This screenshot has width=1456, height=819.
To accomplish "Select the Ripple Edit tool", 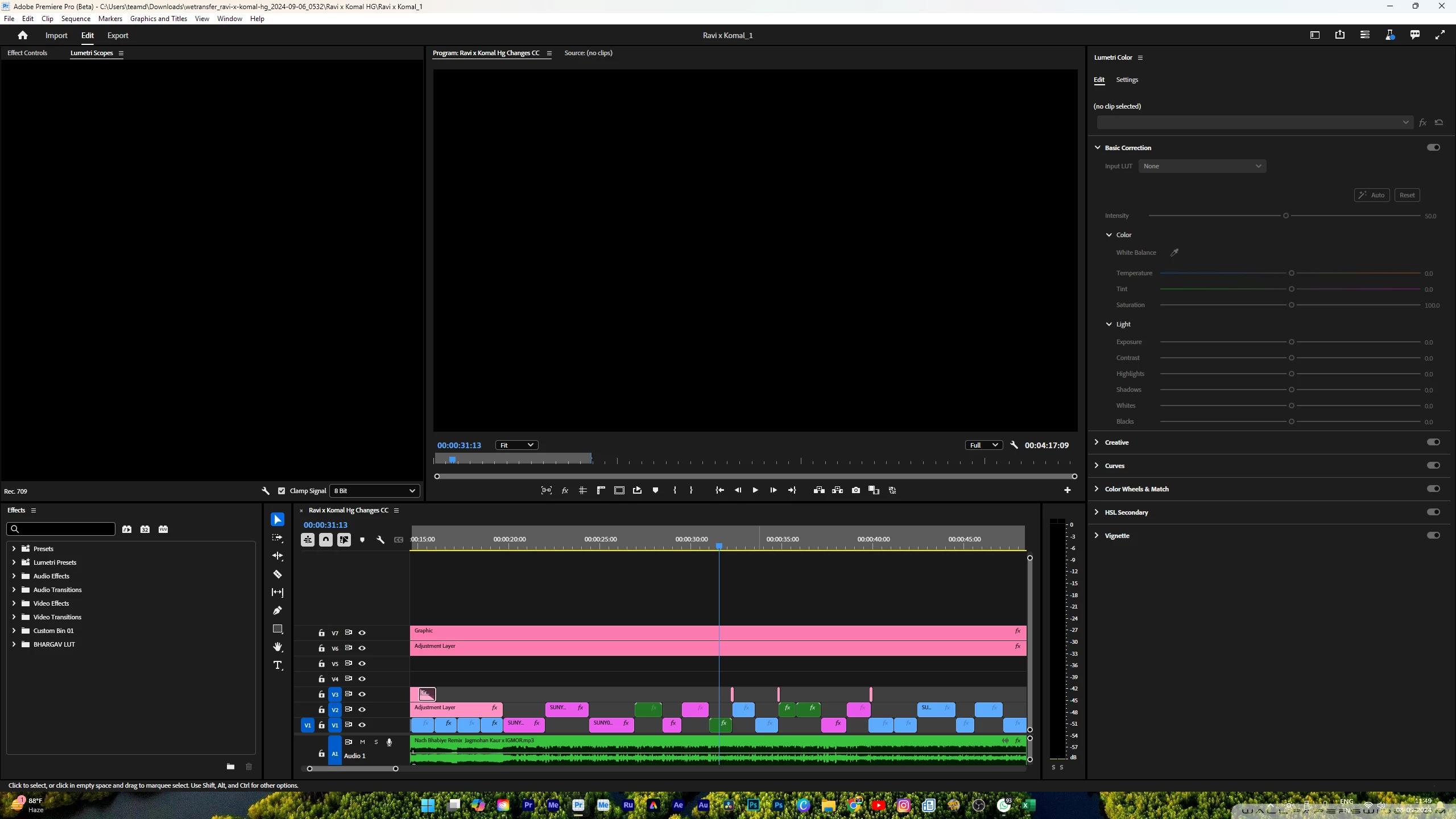I will click(278, 556).
